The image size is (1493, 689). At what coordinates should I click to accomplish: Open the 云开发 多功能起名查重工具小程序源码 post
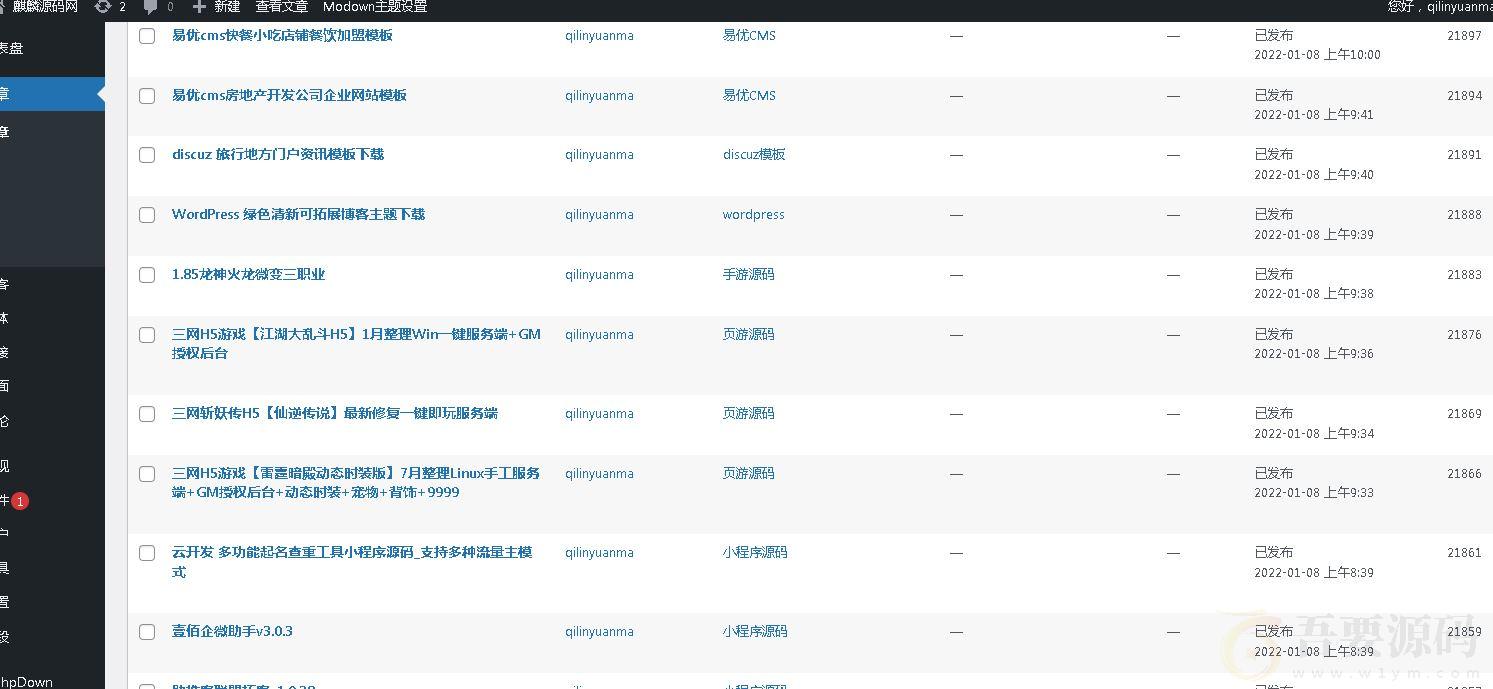click(352, 561)
